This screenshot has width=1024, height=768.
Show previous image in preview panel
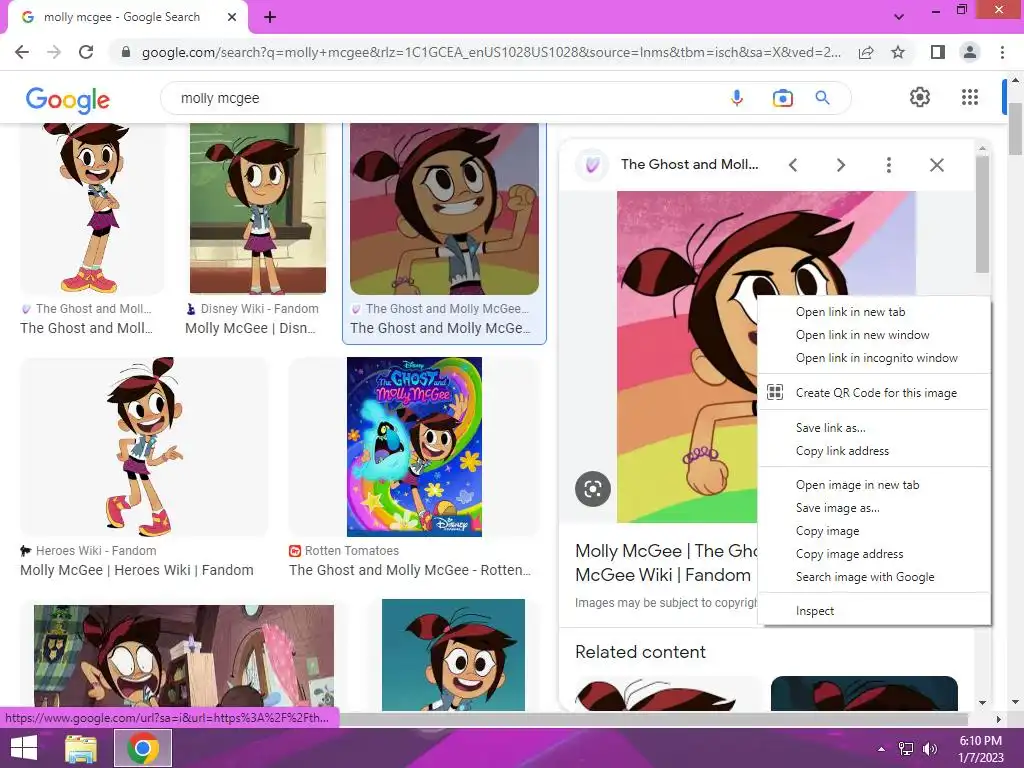(793, 165)
